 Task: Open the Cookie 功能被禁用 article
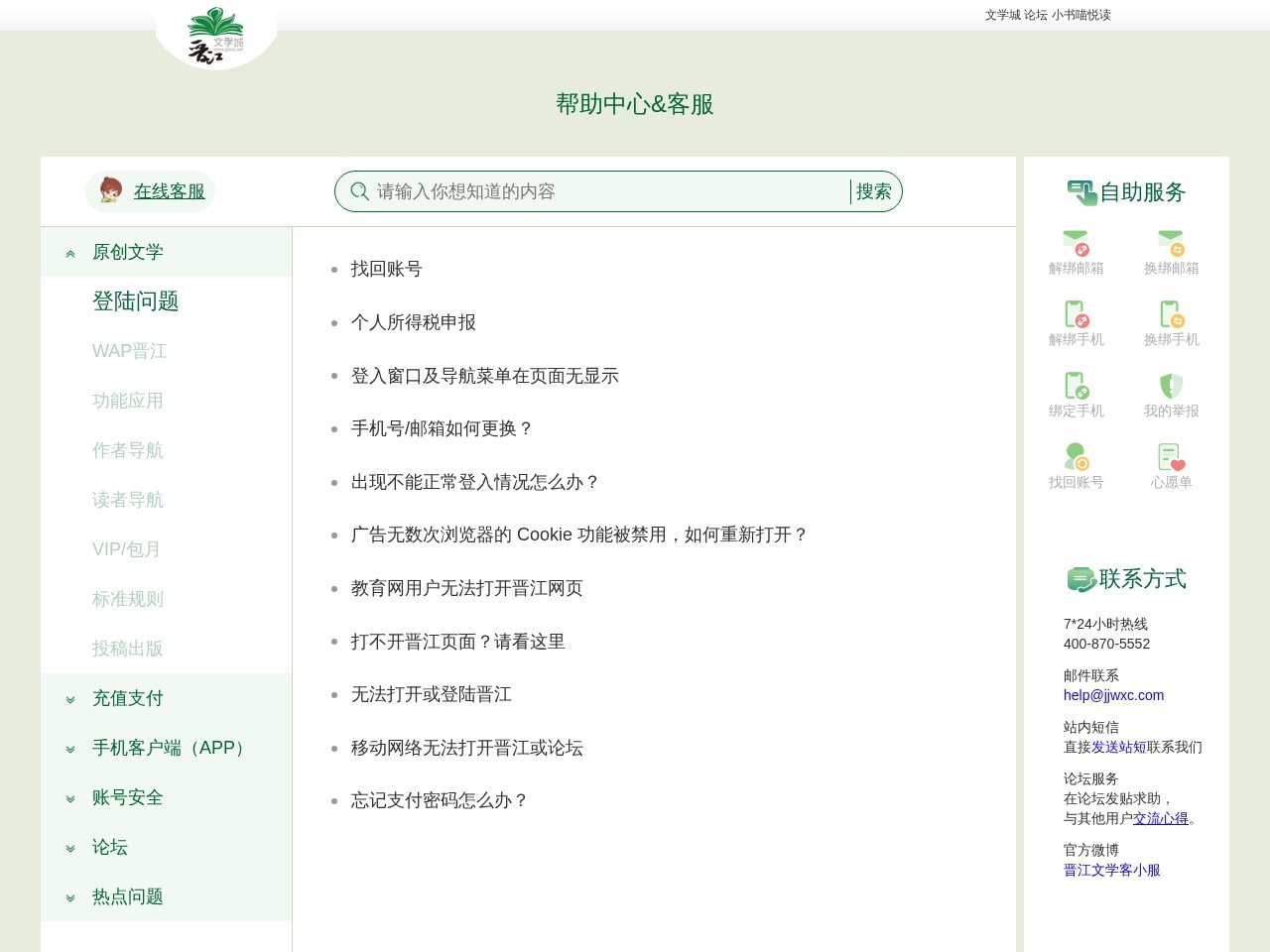coord(580,535)
